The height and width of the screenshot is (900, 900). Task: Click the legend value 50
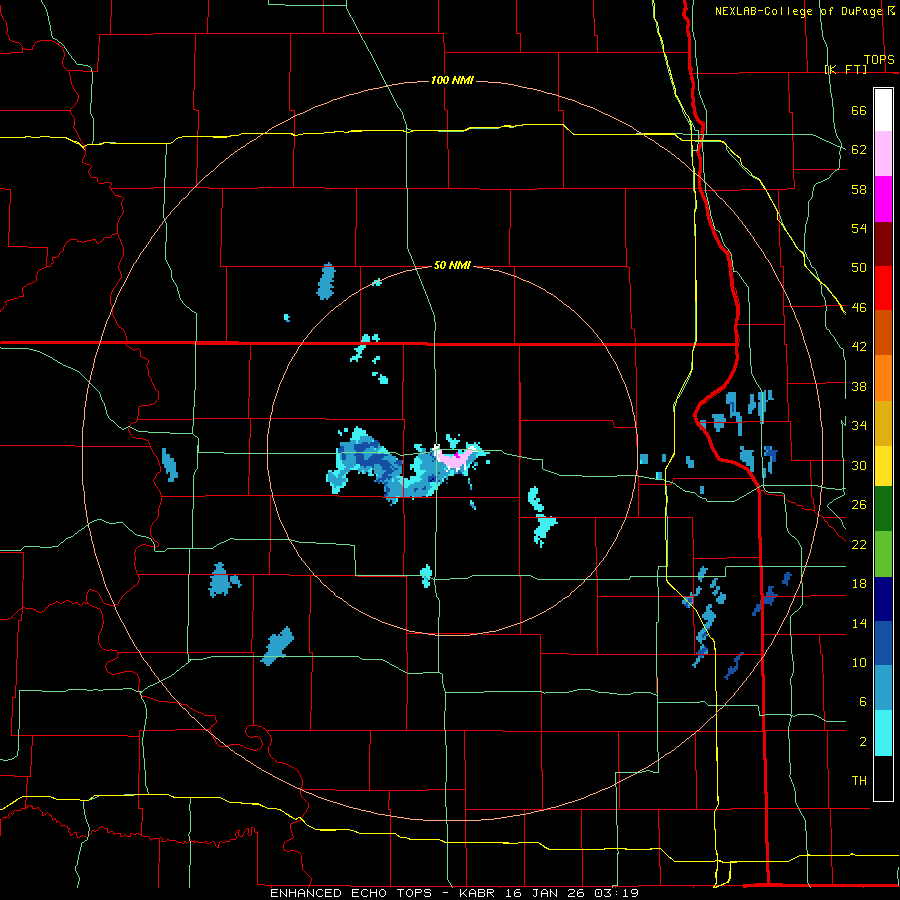pos(859,267)
